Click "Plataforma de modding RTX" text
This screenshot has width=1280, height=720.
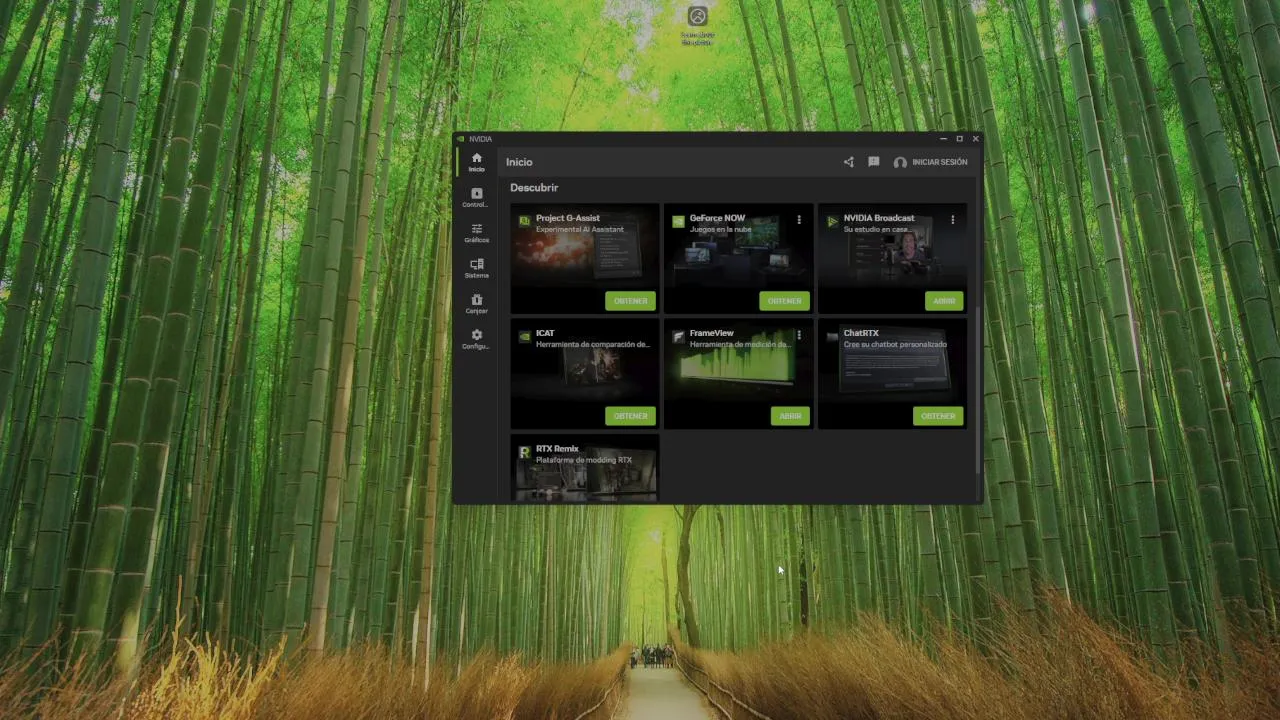point(584,460)
